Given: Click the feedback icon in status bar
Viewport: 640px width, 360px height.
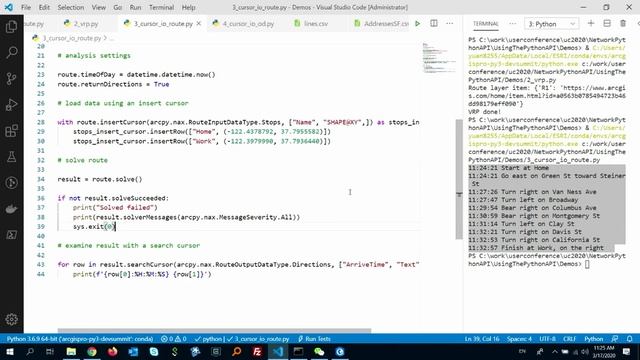Looking at the screenshot, I should click(x=615, y=339).
